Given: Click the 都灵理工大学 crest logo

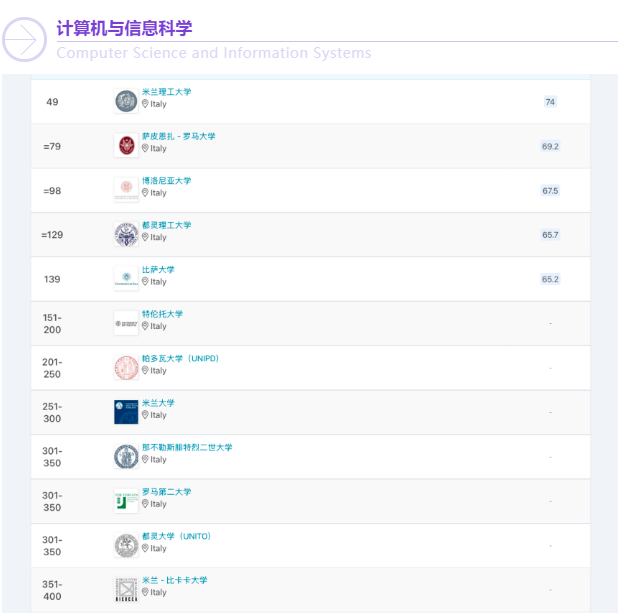Looking at the screenshot, I should point(126,235).
